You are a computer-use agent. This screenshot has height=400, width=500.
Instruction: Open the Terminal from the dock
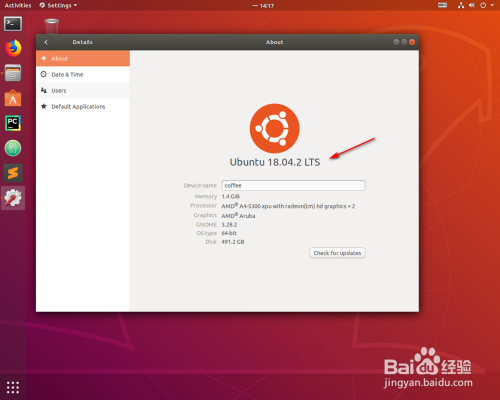tap(13, 24)
